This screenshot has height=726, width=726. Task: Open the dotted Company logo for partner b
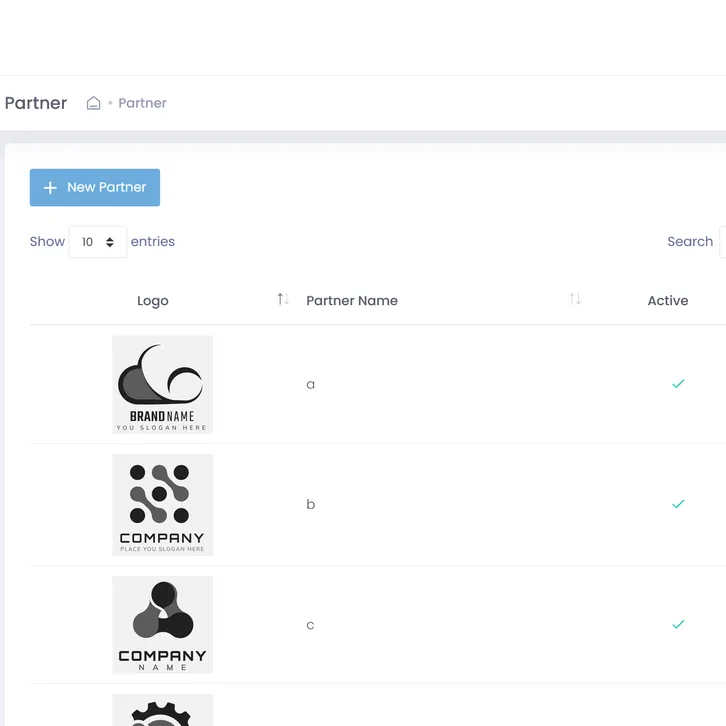162,505
